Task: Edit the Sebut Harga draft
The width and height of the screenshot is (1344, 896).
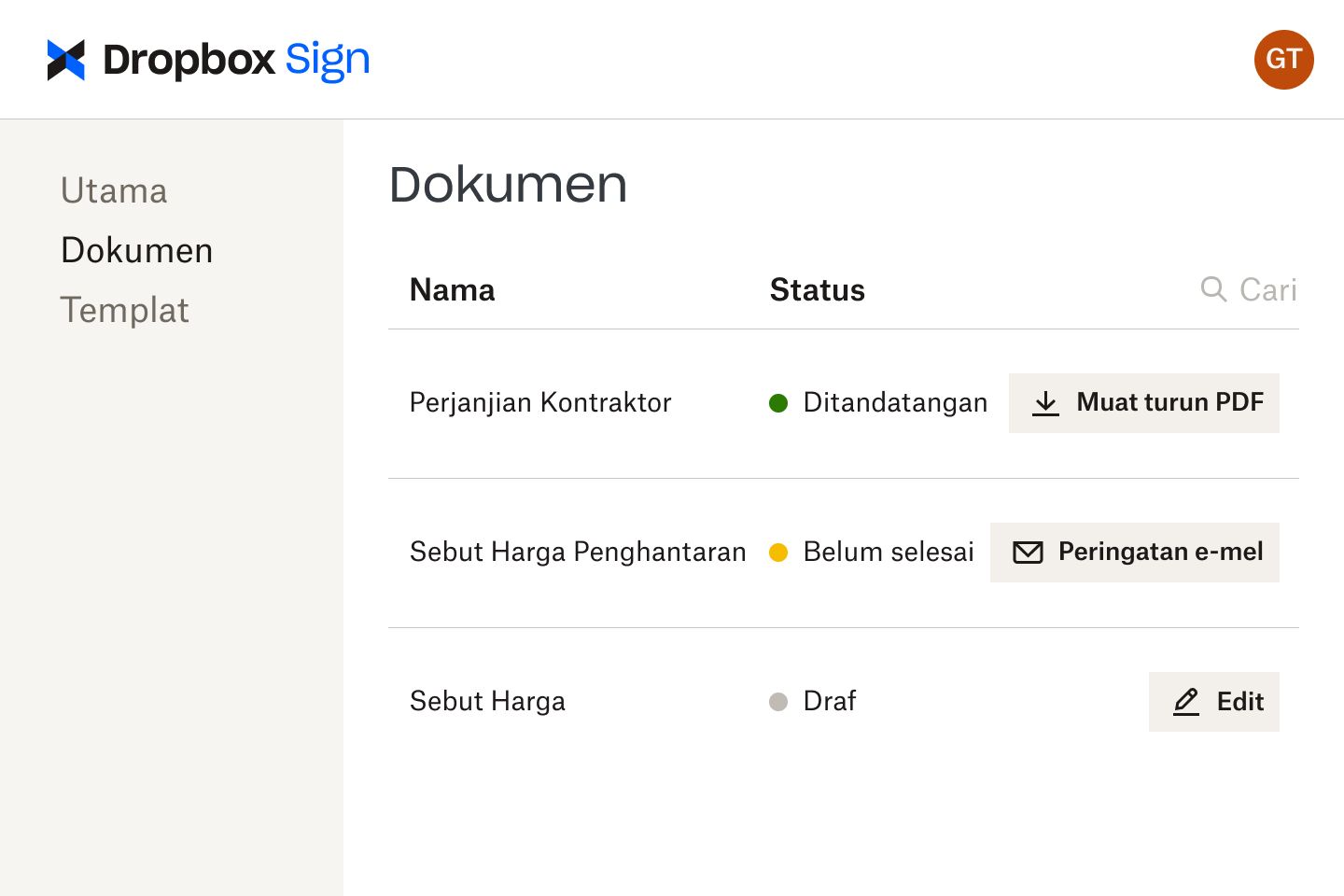Action: pyautogui.click(x=1214, y=702)
